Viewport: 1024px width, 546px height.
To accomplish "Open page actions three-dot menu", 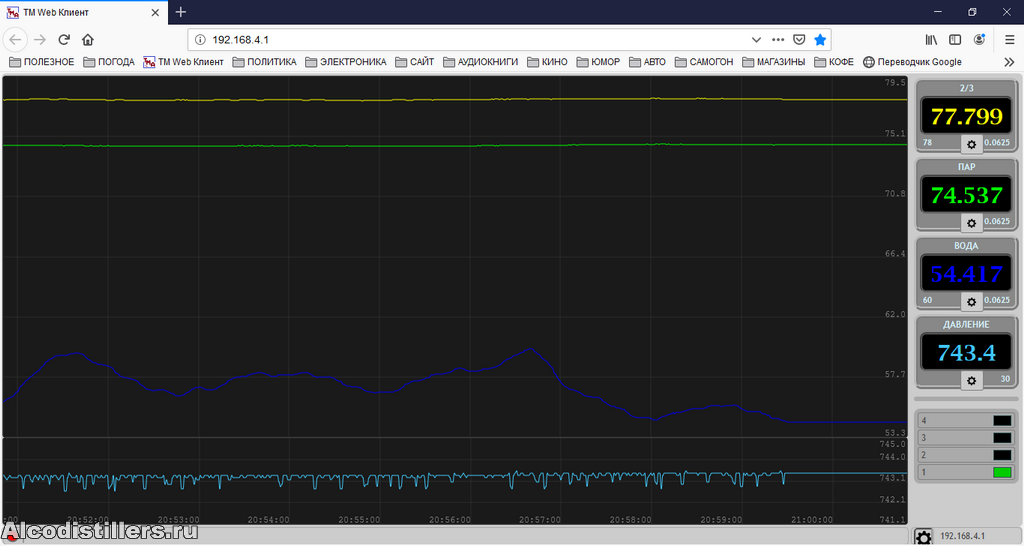I will (777, 40).
